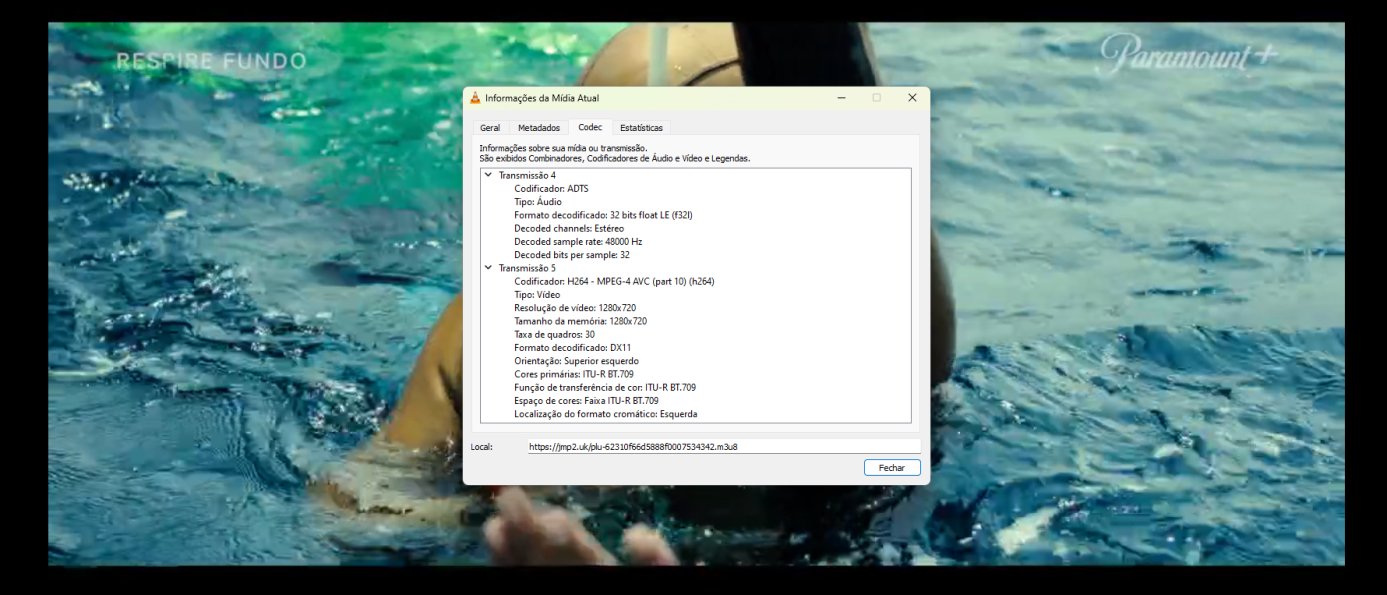This screenshot has width=1387, height=595.
Task: Minimize the Informações da Mídia Atual window
Action: (x=841, y=98)
